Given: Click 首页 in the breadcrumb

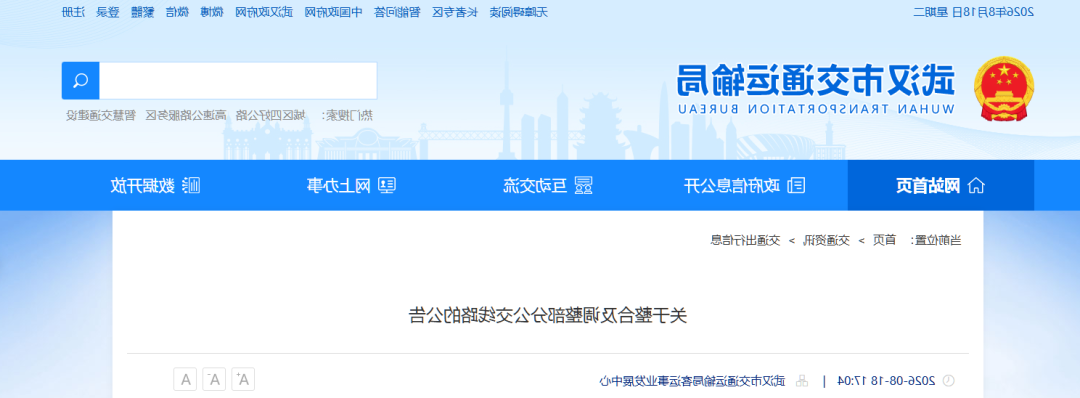Looking at the screenshot, I should [x=885, y=240].
